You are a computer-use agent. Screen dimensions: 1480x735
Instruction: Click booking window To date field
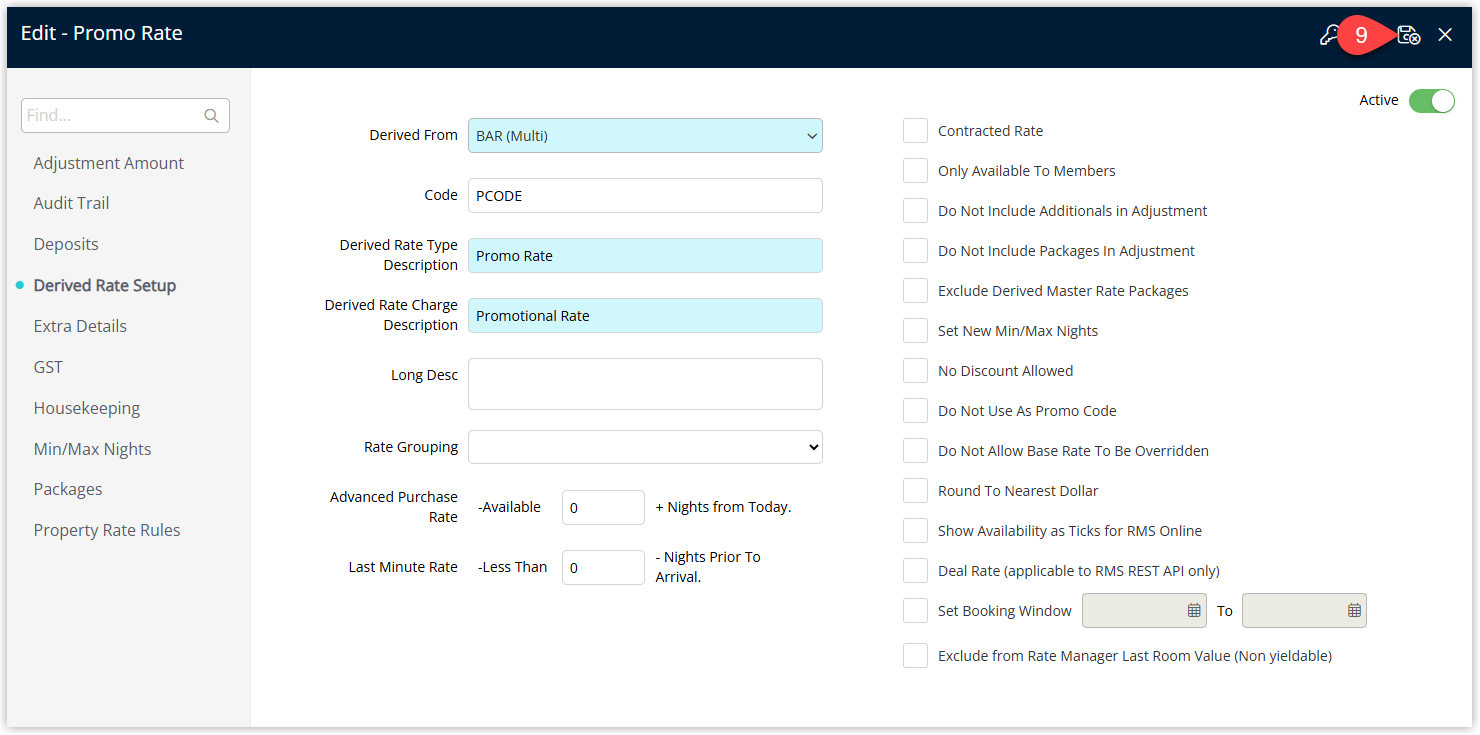pyautogui.click(x=1304, y=610)
